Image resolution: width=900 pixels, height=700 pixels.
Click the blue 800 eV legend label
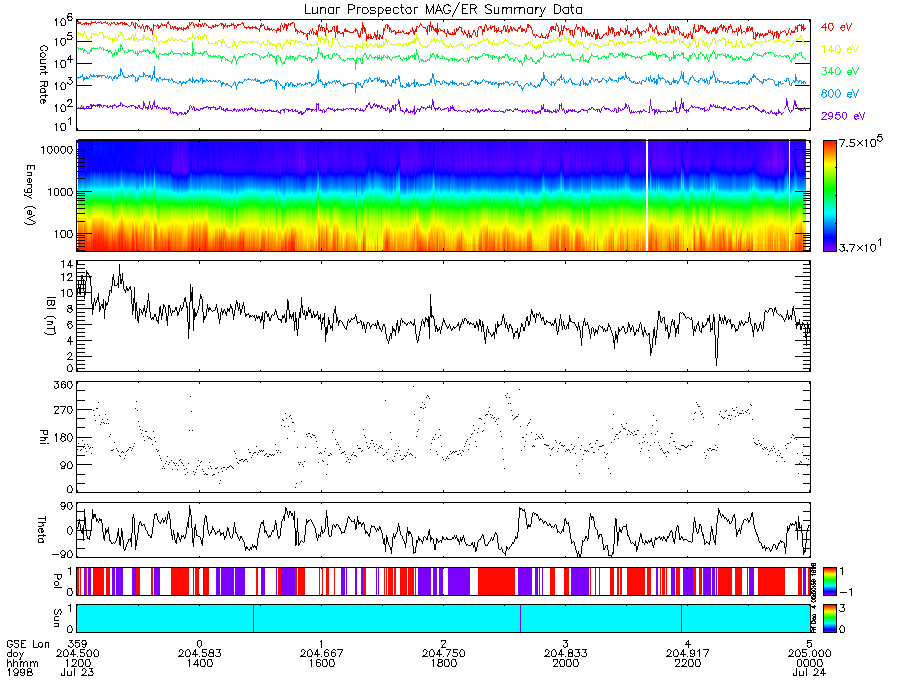pyautogui.click(x=840, y=94)
